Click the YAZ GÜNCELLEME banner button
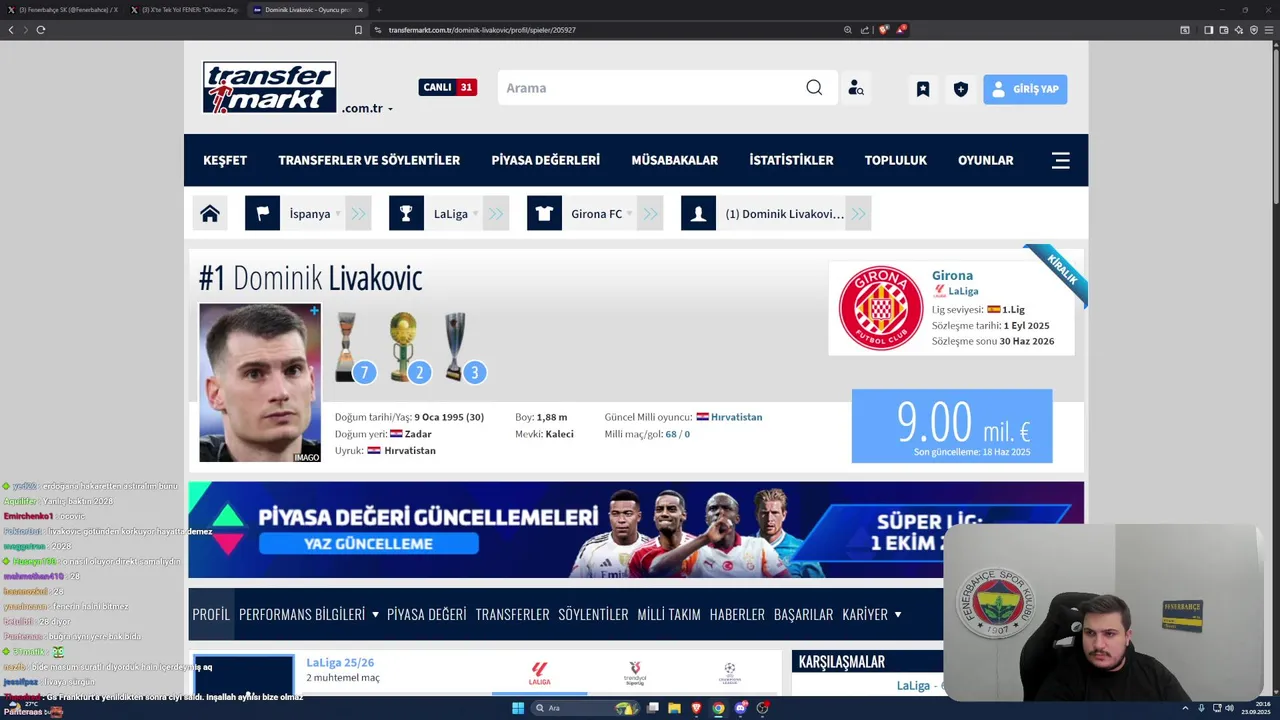This screenshot has width=1280, height=720. pos(368,544)
